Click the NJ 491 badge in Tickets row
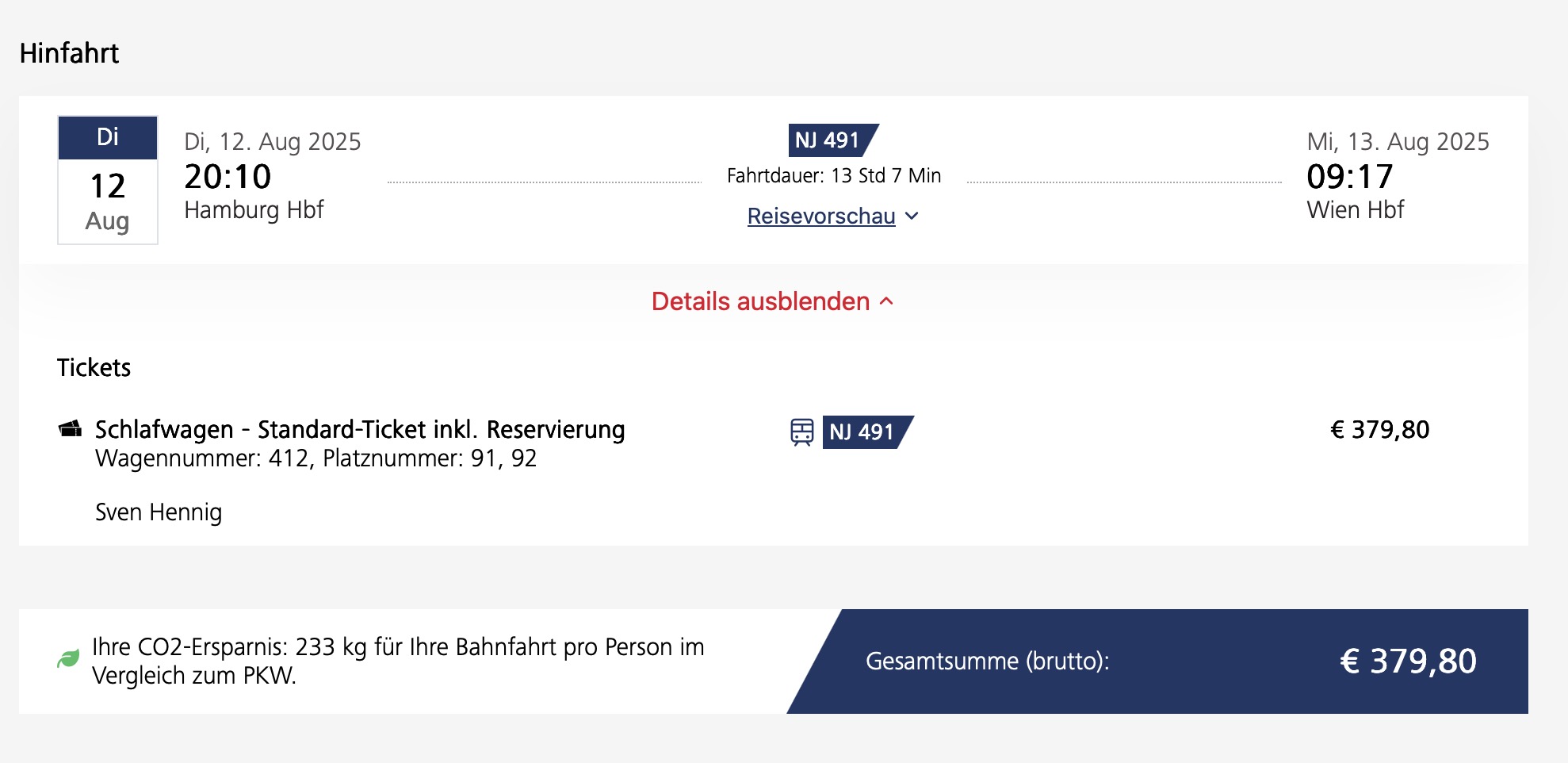Image resolution: width=1568 pixels, height=763 pixels. (x=866, y=431)
